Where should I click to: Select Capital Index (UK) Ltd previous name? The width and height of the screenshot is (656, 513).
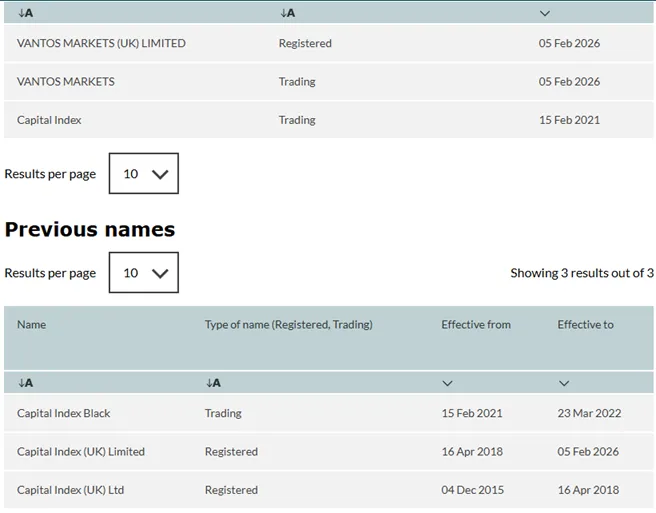pos(70,490)
